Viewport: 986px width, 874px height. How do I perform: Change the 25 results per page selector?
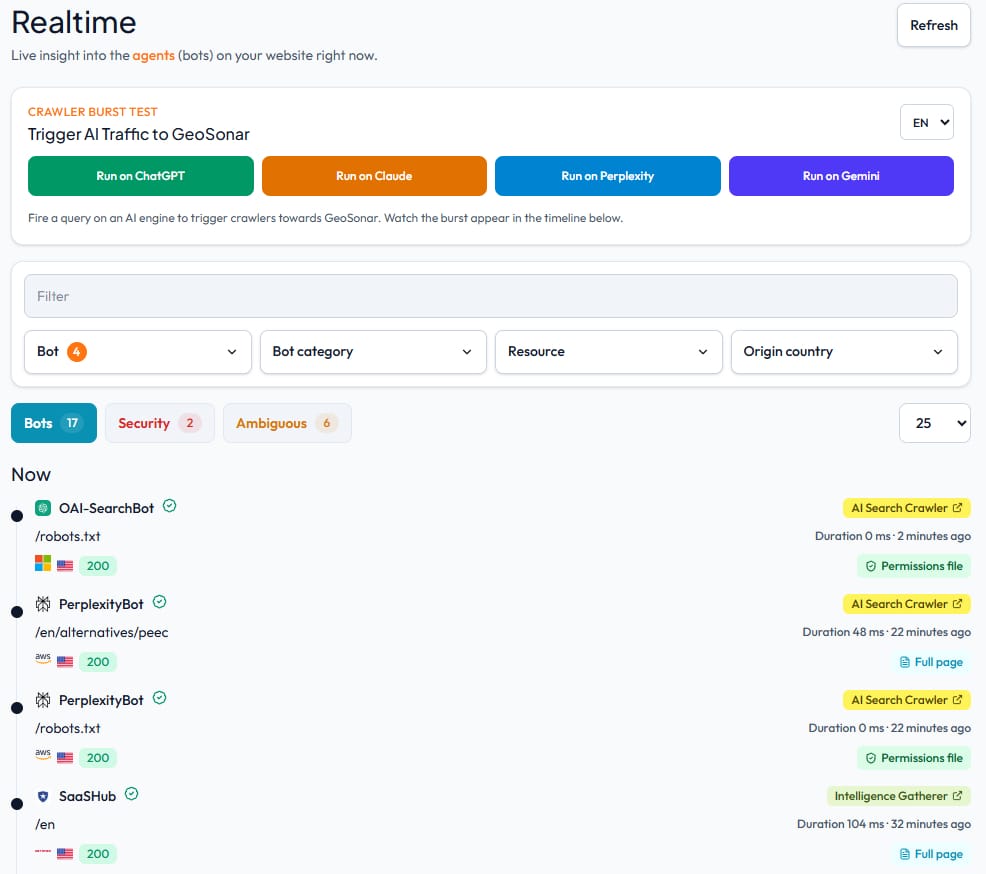[x=934, y=423]
